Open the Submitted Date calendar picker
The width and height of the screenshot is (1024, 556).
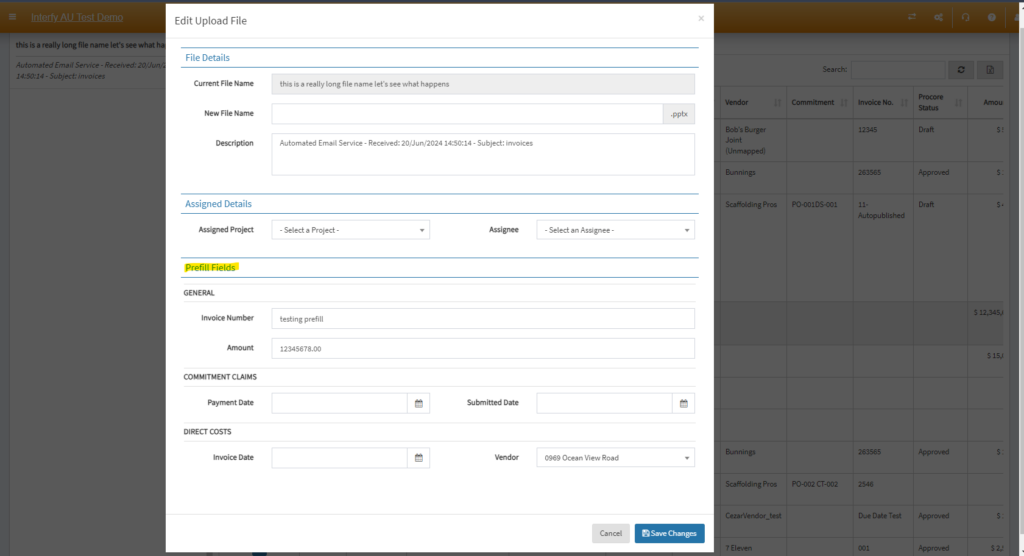tap(683, 403)
